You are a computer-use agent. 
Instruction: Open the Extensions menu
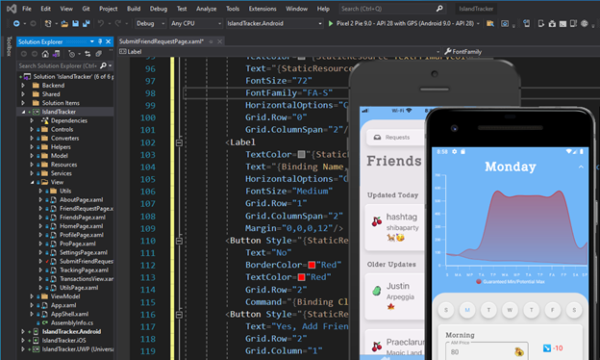coord(262,8)
